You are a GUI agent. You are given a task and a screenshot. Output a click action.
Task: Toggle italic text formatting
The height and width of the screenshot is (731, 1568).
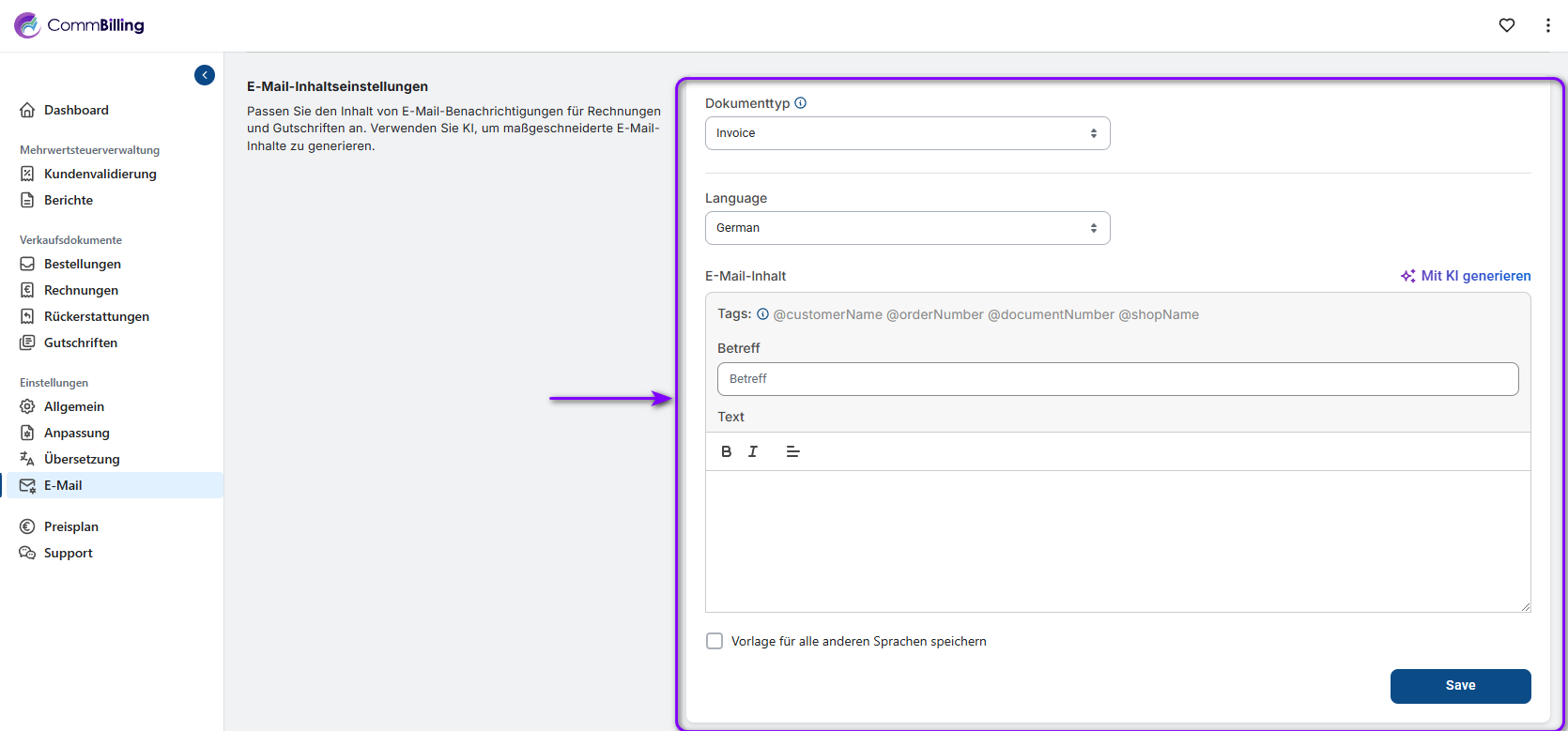pos(753,451)
